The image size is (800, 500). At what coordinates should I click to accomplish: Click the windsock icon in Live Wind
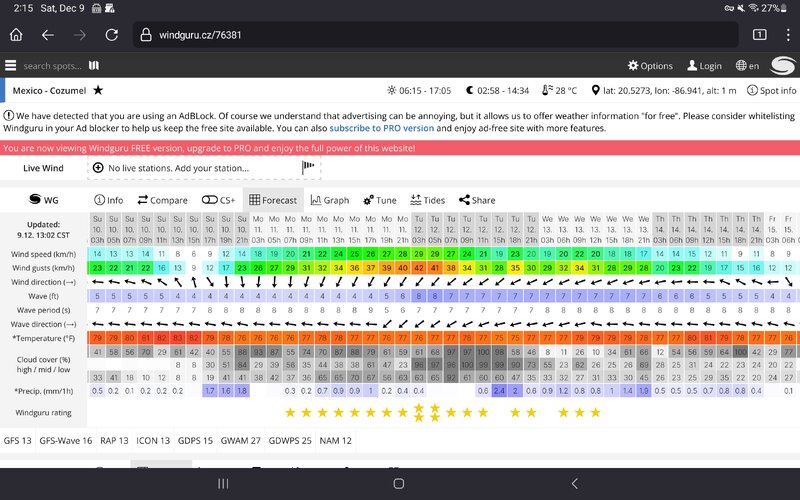[x=308, y=167]
